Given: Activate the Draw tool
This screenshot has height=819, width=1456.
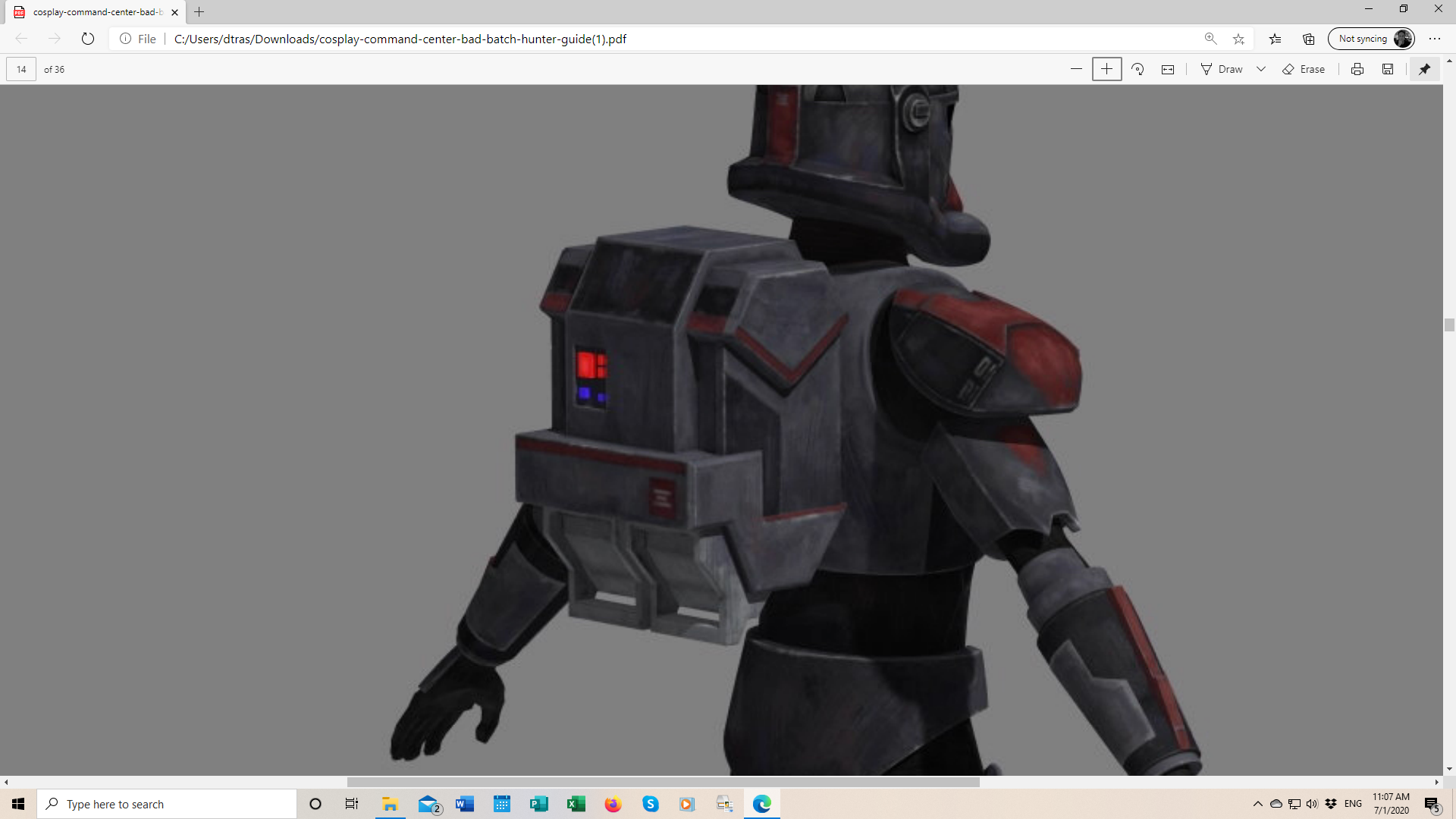Looking at the screenshot, I should tap(1222, 69).
